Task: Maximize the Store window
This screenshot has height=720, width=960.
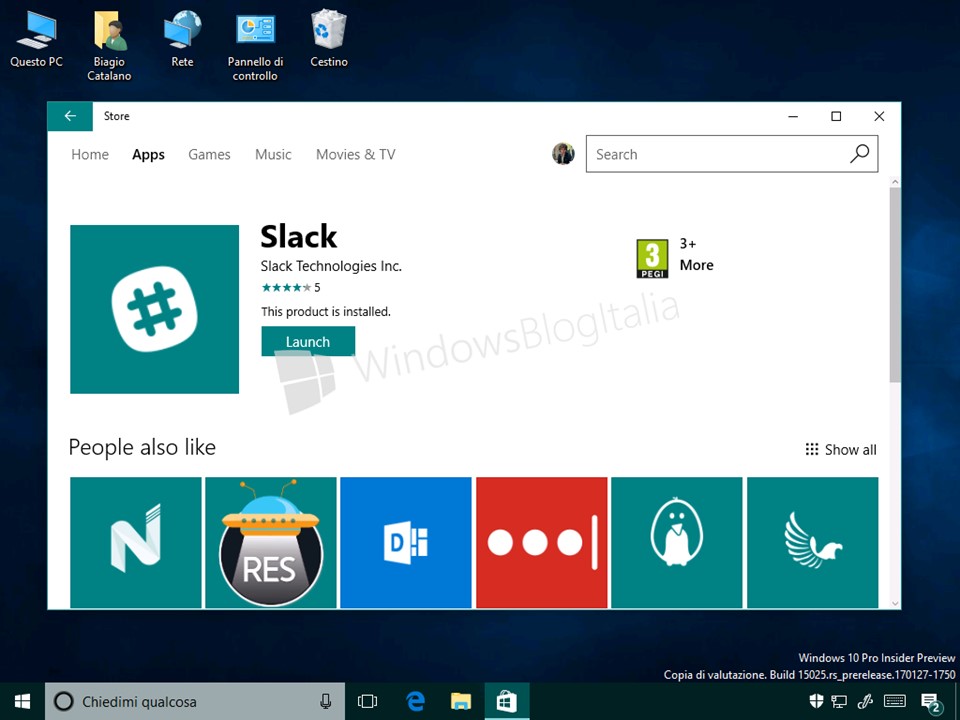Action: point(836,116)
